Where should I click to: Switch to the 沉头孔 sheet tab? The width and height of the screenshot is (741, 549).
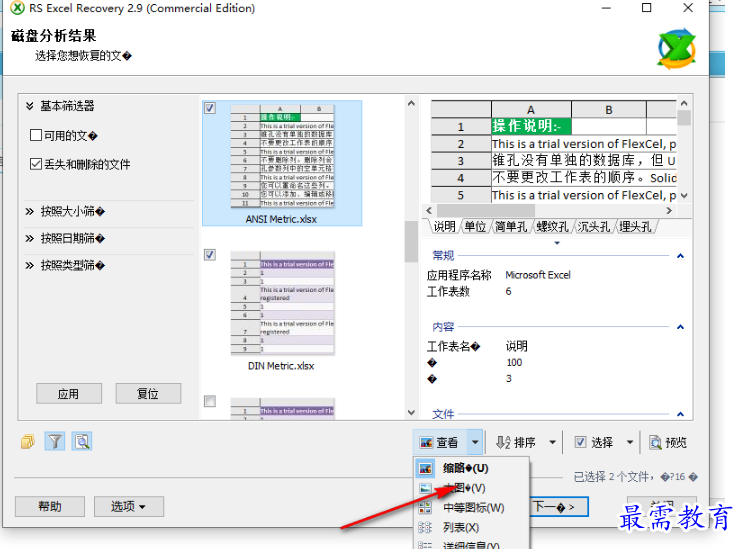(x=594, y=226)
